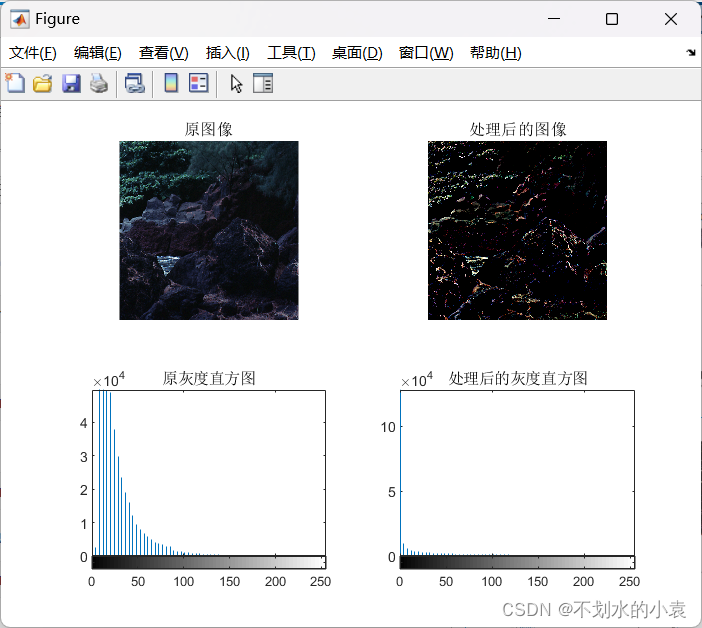Viewport: 702px width, 628px height.
Task: Insert a colorbar using the toolbar icon
Action: coord(171,83)
